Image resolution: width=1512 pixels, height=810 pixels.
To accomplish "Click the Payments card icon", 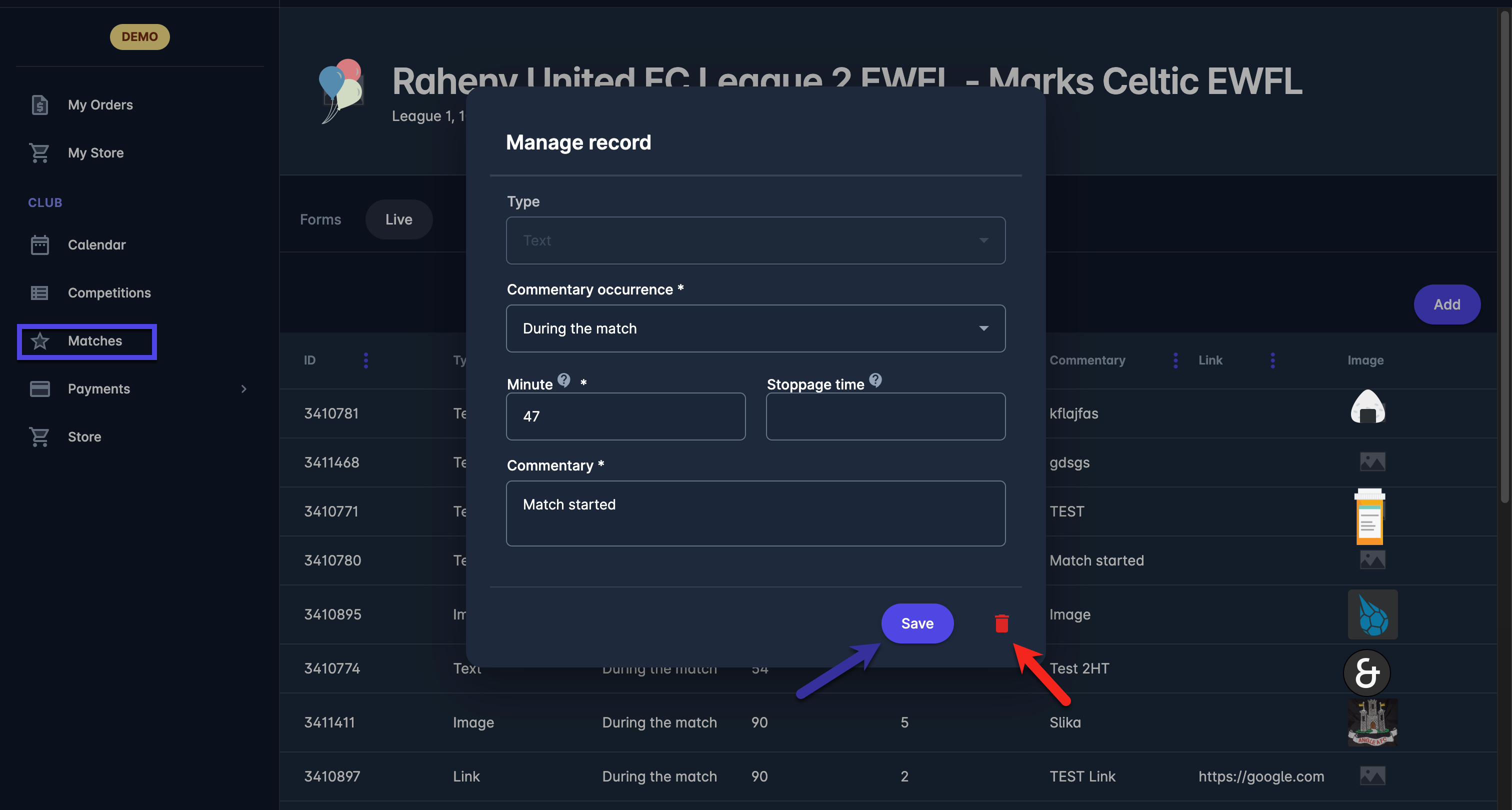I will tap(39, 388).
